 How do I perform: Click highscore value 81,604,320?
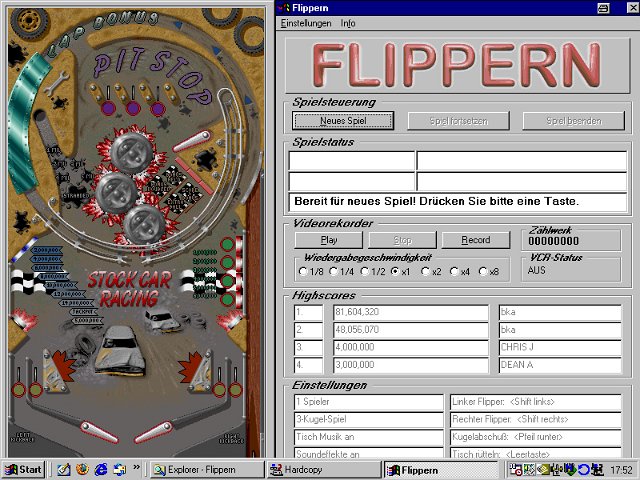point(411,312)
